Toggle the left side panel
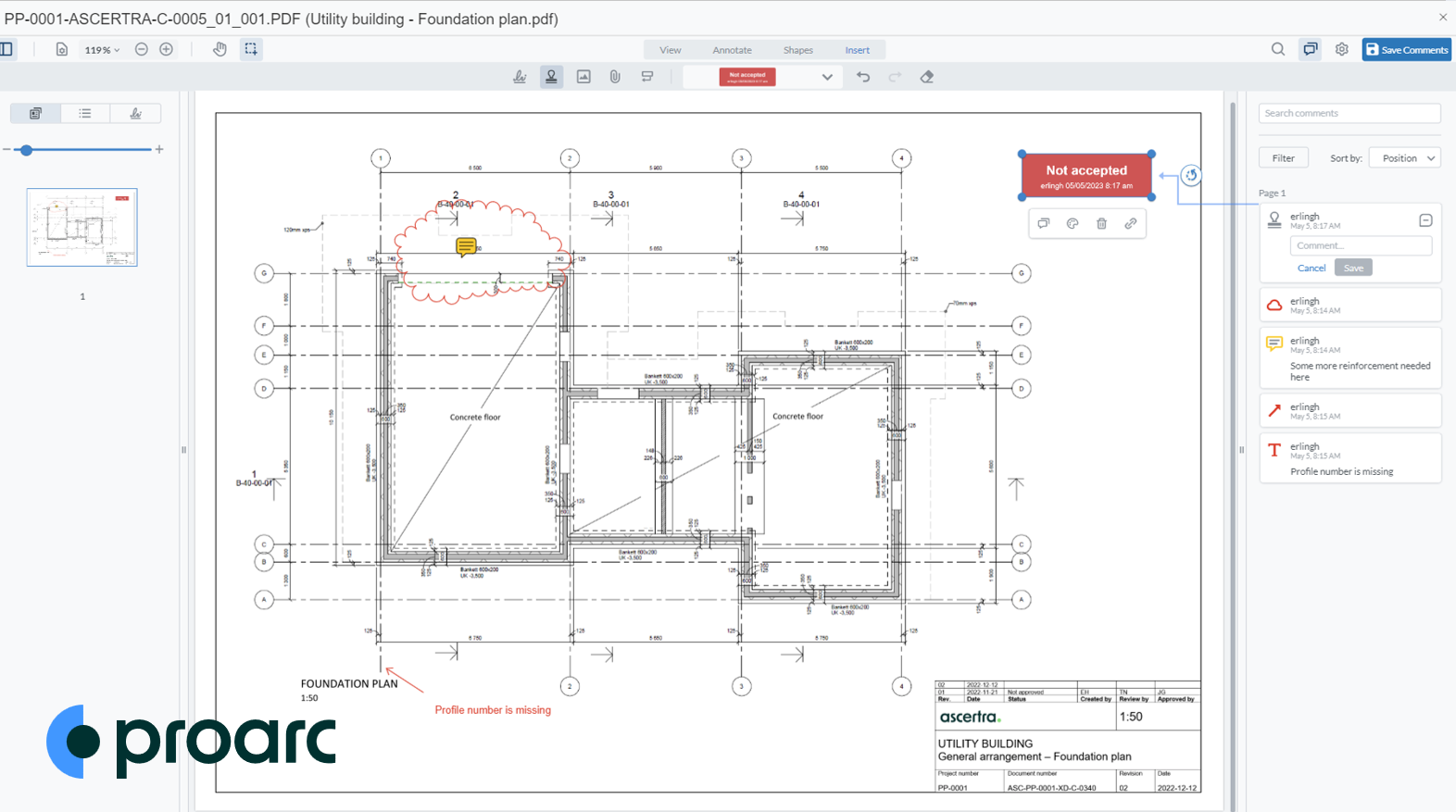The image size is (1456, 812). click(6, 49)
